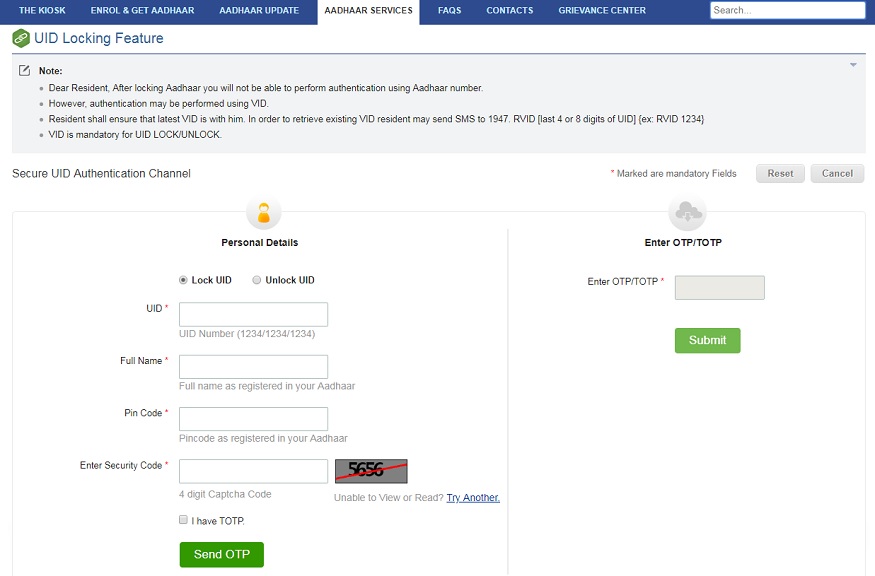
Task: Click the captcha image 5656
Action: click(371, 471)
